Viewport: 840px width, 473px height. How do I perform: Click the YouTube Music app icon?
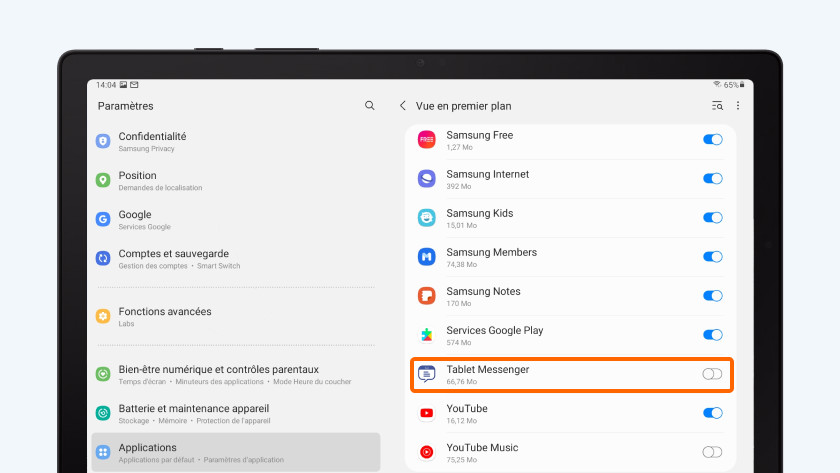[426, 452]
